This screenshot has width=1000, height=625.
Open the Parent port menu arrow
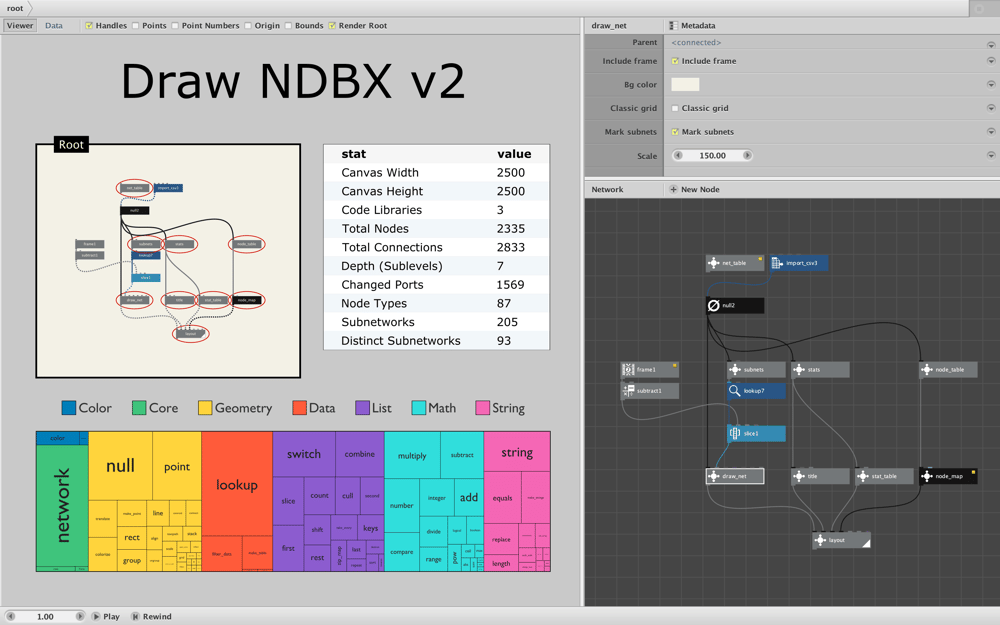tap(991, 45)
